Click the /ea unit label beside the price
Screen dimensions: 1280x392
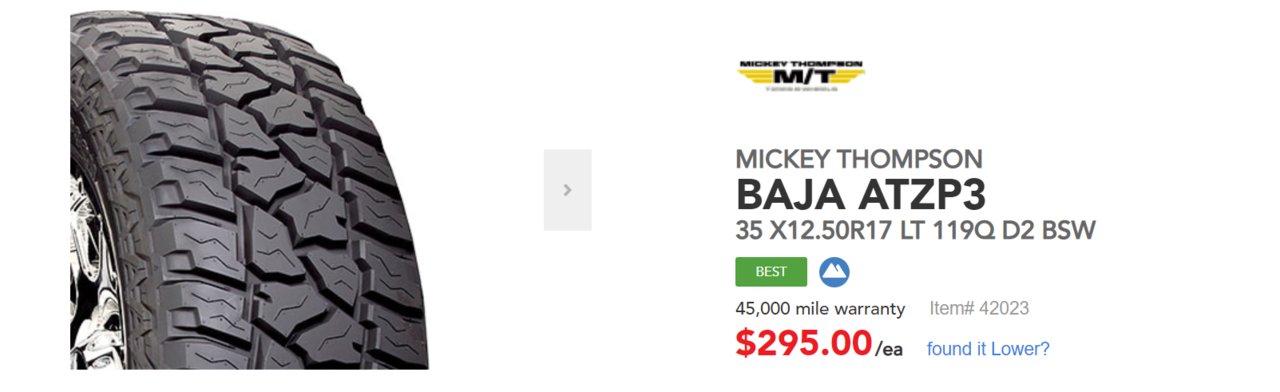[x=889, y=349]
